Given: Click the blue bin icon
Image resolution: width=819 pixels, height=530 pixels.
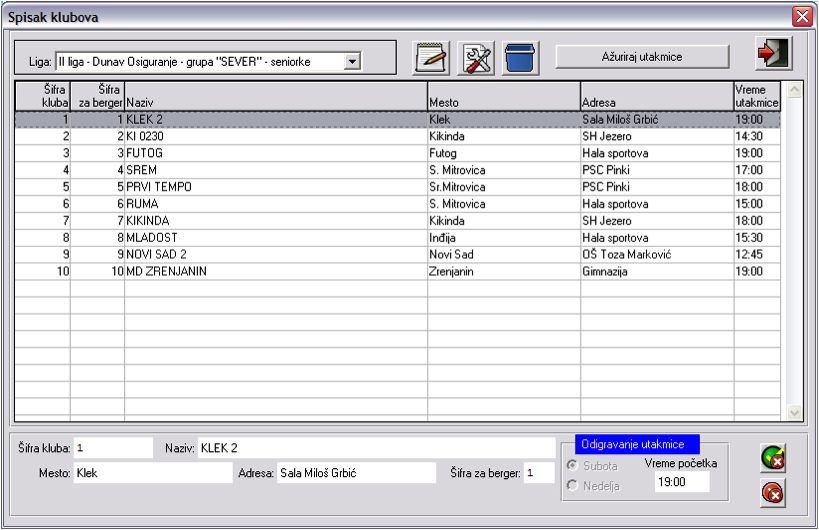Looking at the screenshot, I should [x=521, y=58].
